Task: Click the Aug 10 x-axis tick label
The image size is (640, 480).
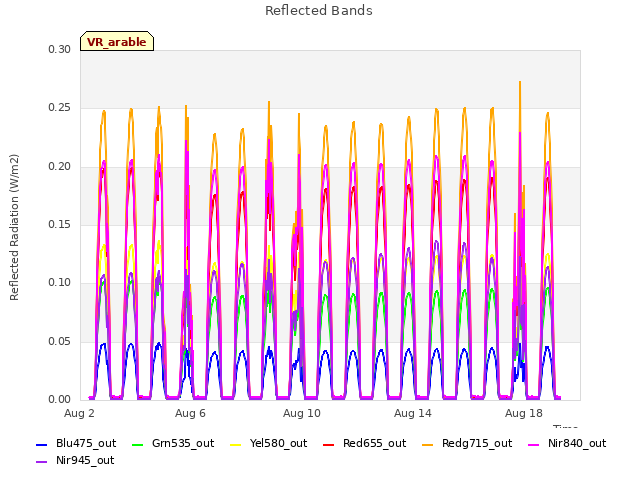Action: (302, 413)
